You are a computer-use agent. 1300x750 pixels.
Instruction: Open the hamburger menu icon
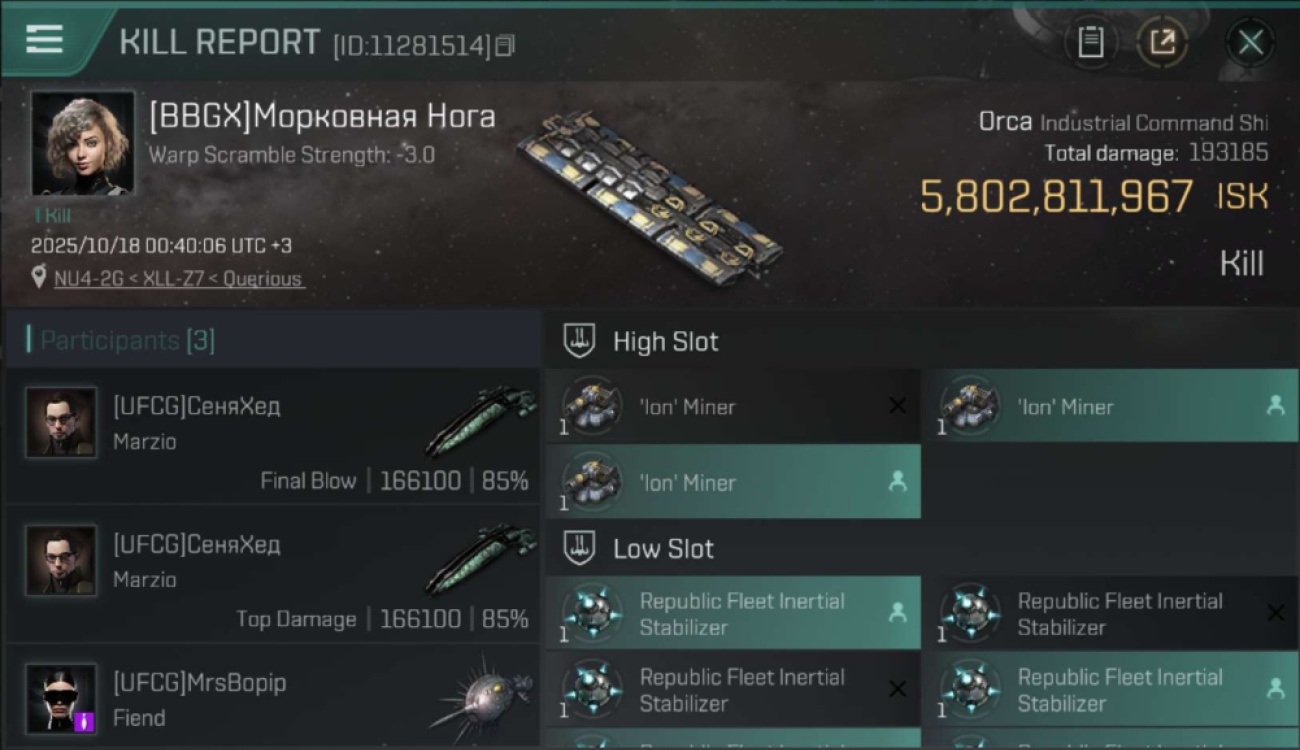pyautogui.click(x=45, y=39)
